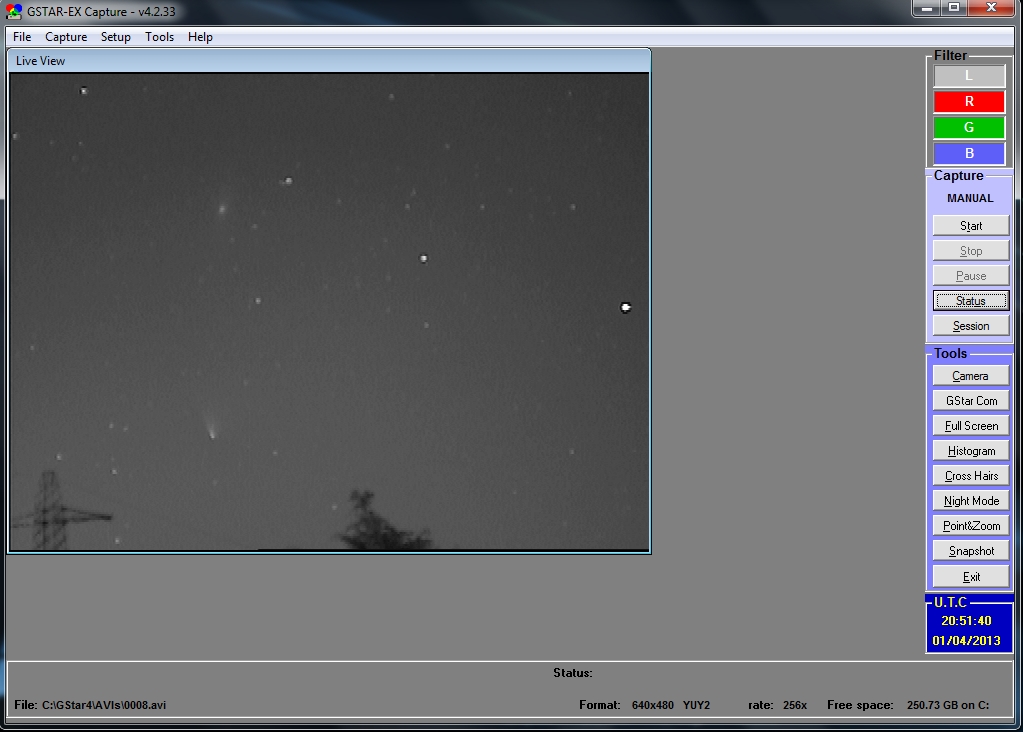Viewport: 1023px width, 732px height.
Task: Open the Help menu
Action: pos(199,37)
